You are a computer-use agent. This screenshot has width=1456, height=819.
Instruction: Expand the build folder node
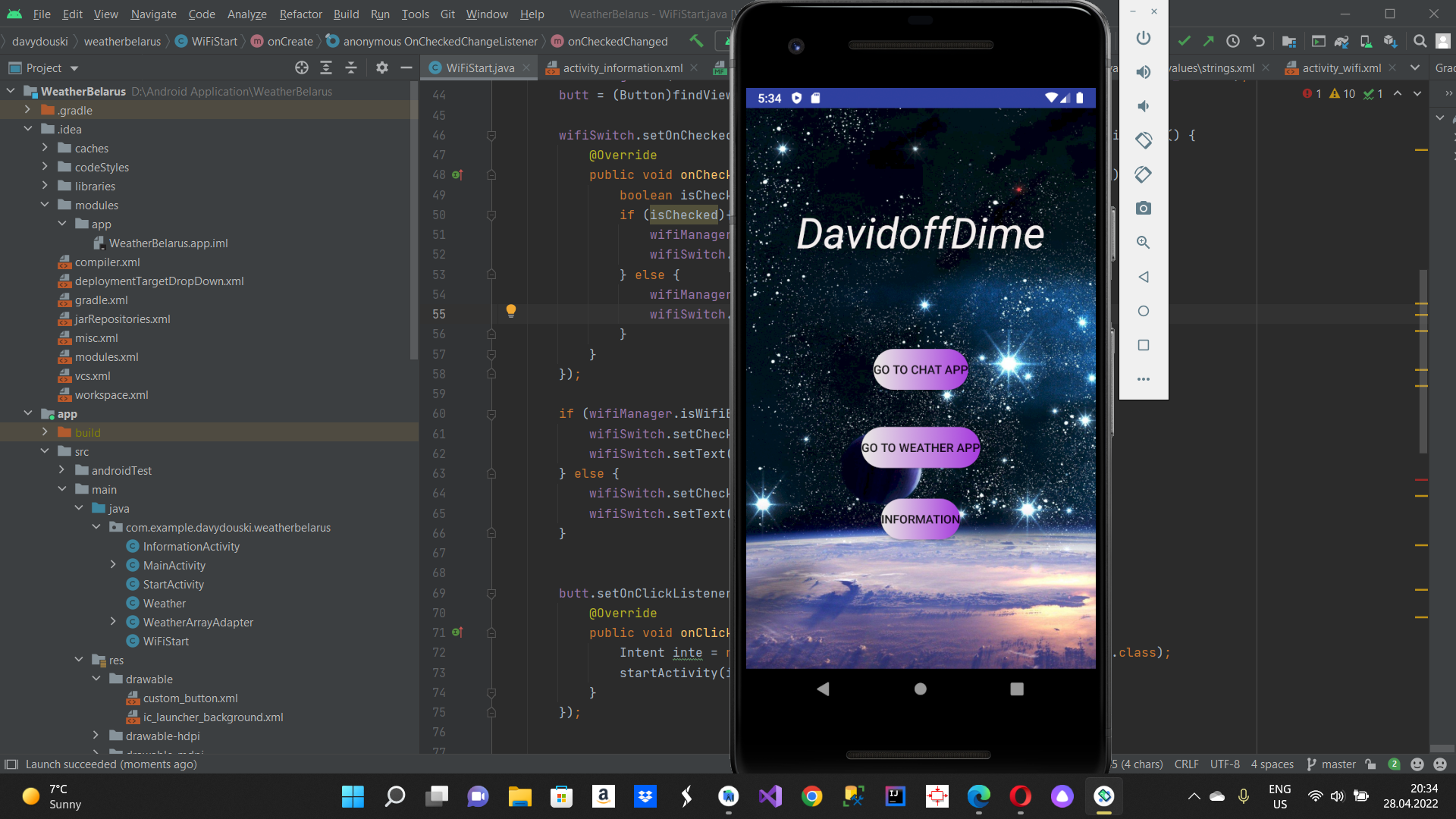45,432
